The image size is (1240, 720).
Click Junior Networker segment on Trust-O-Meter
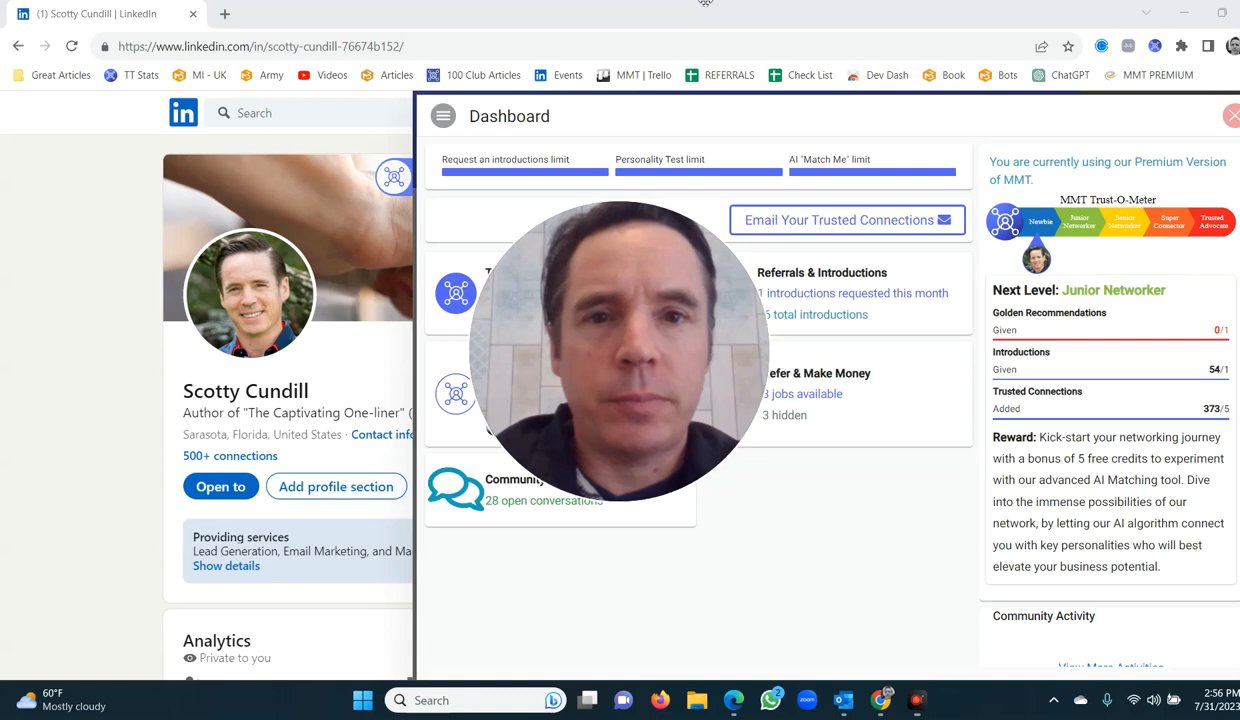pos(1079,221)
